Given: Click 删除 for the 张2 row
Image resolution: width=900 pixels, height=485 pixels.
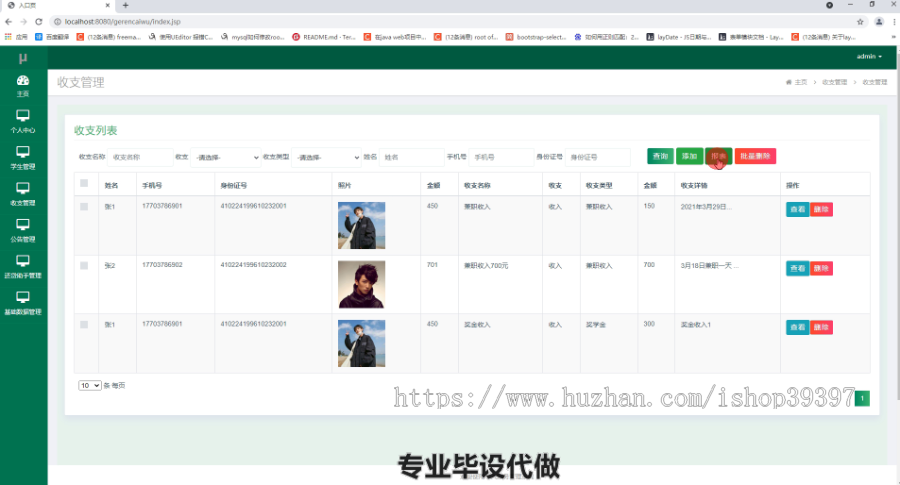Looking at the screenshot, I should [x=821, y=268].
